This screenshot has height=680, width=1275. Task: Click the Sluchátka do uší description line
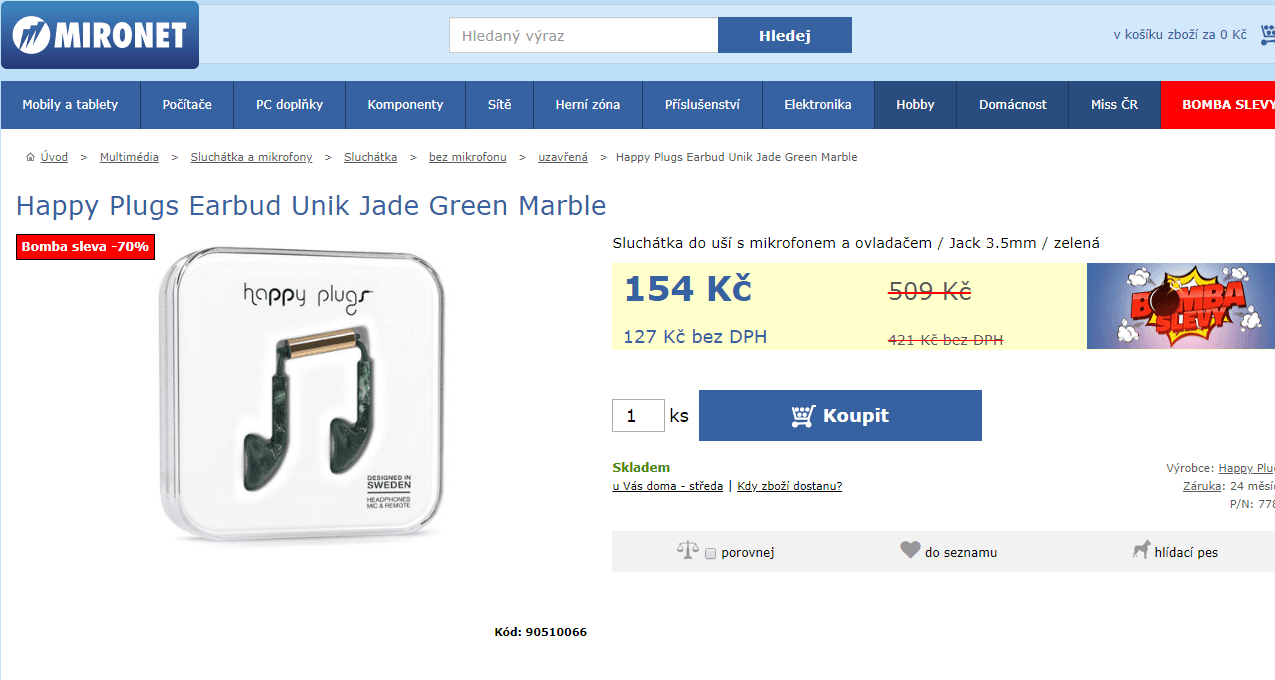click(x=856, y=243)
